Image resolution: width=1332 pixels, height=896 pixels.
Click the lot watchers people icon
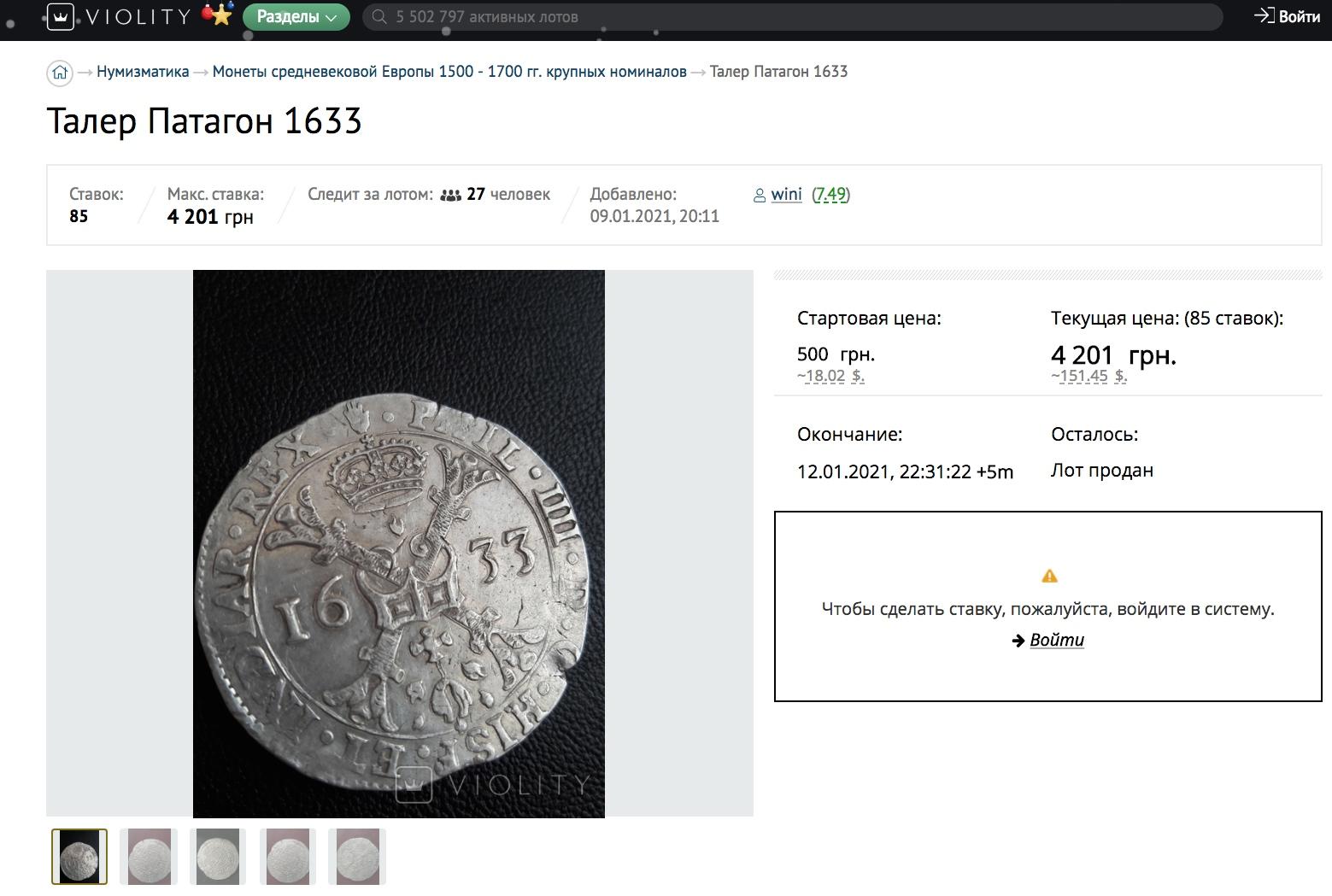[450, 196]
